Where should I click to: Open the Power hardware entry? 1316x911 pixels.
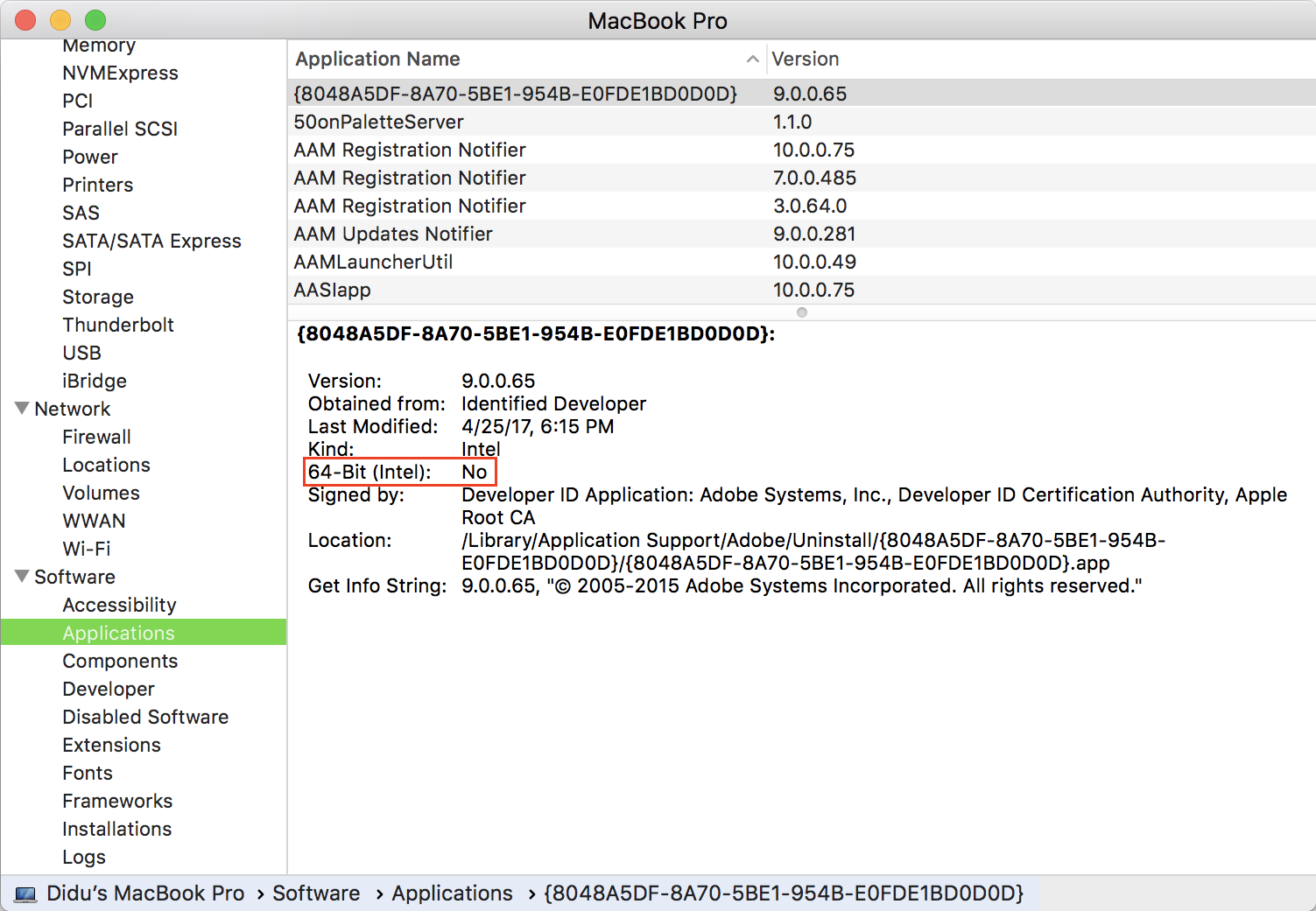tap(89, 157)
